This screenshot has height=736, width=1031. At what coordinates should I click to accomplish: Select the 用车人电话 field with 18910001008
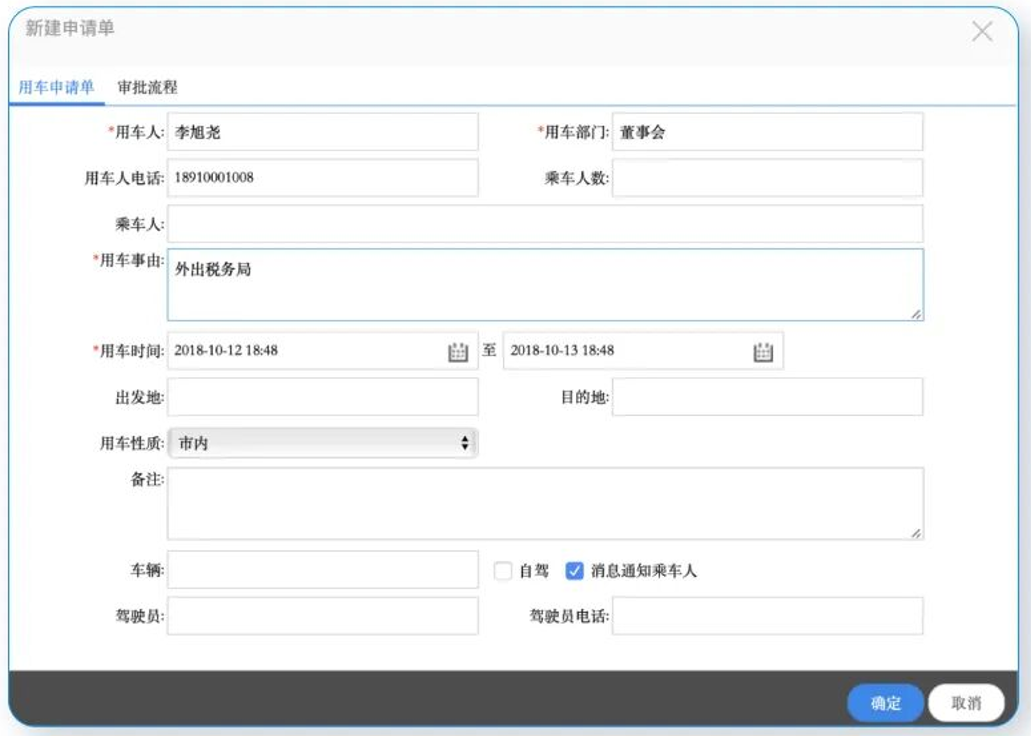[x=323, y=178]
